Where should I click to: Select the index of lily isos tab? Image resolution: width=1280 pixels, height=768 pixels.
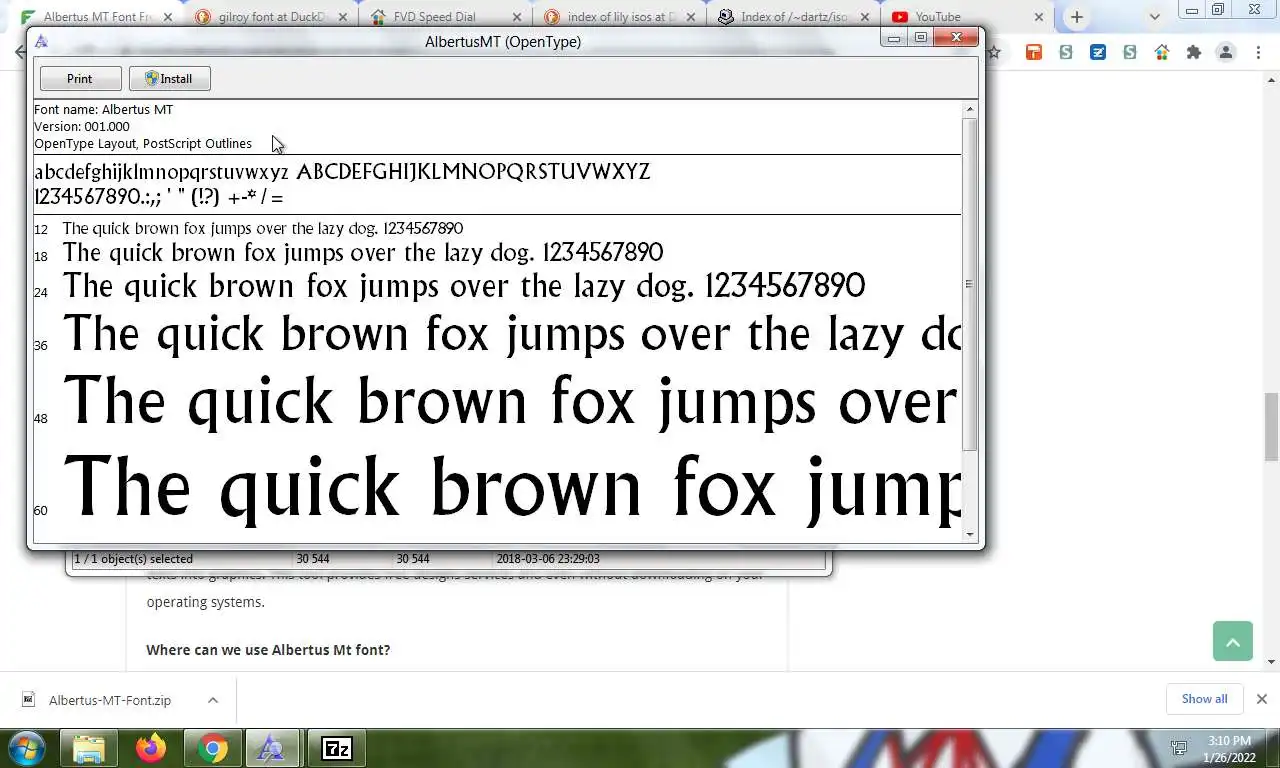pyautogui.click(x=621, y=17)
